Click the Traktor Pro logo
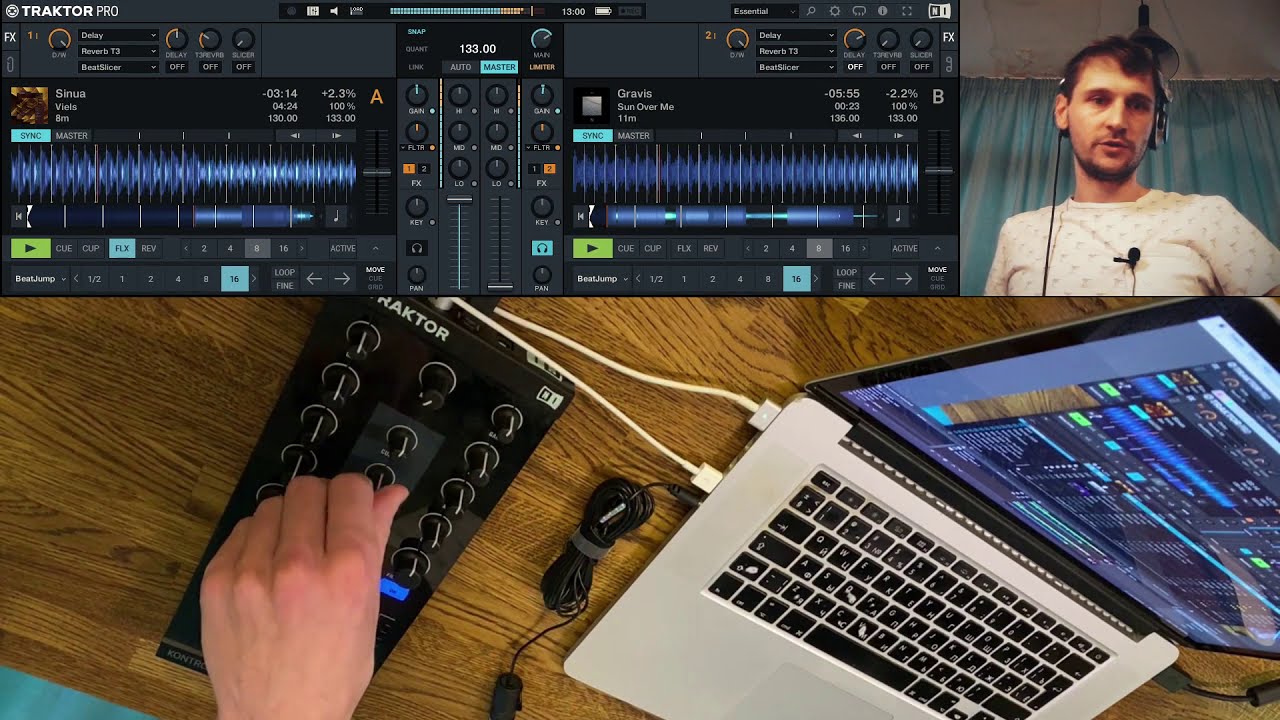This screenshot has height=720, width=1280. coord(61,11)
